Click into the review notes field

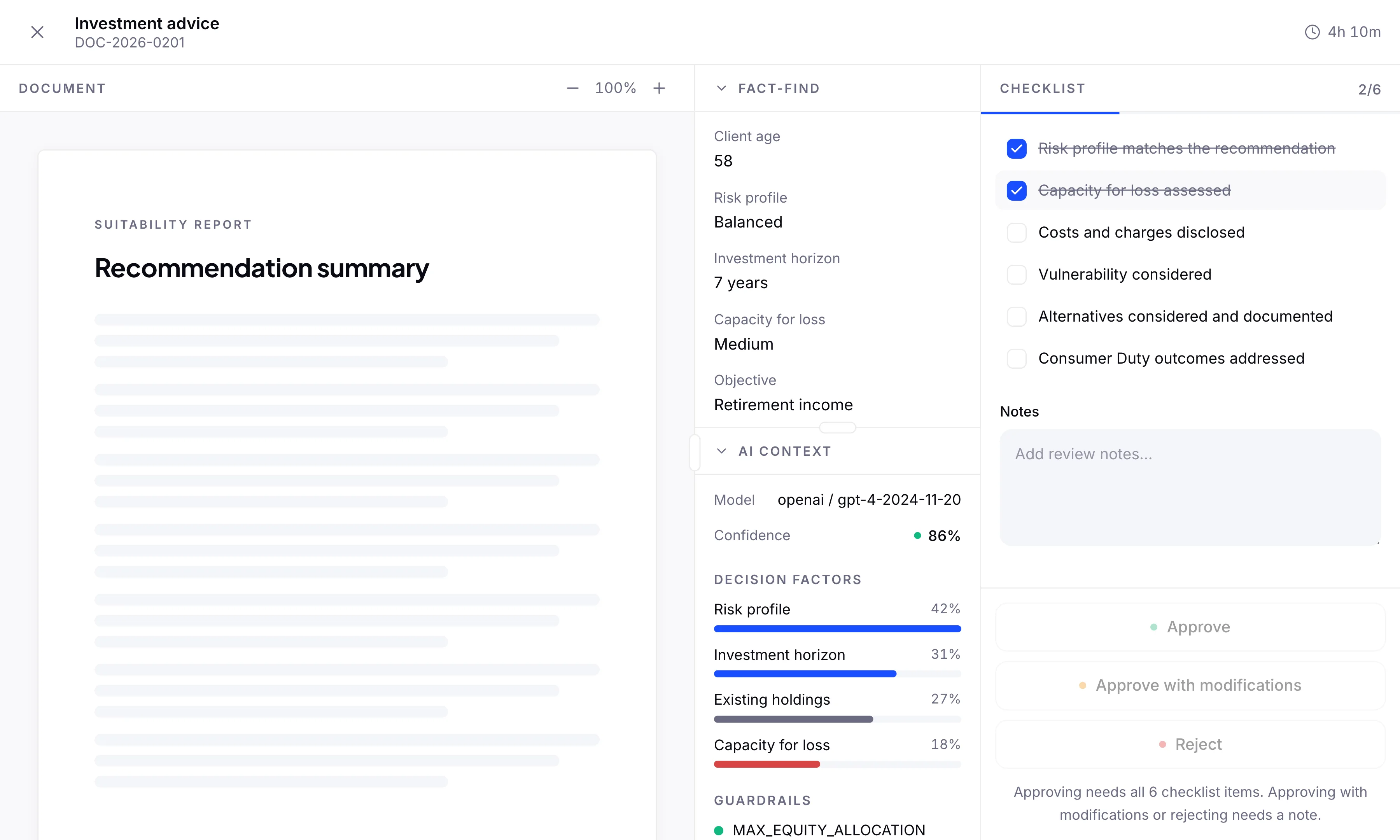click(x=1190, y=487)
